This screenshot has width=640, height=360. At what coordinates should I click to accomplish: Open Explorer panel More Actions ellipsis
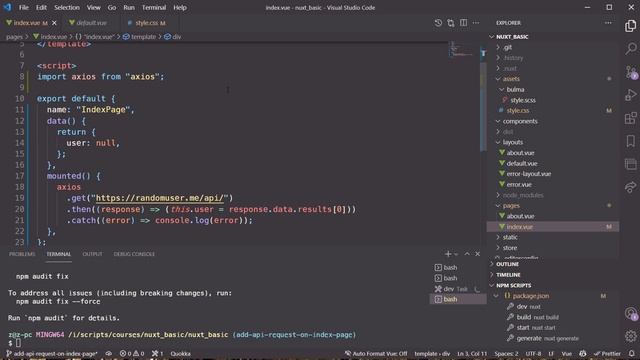608,23
